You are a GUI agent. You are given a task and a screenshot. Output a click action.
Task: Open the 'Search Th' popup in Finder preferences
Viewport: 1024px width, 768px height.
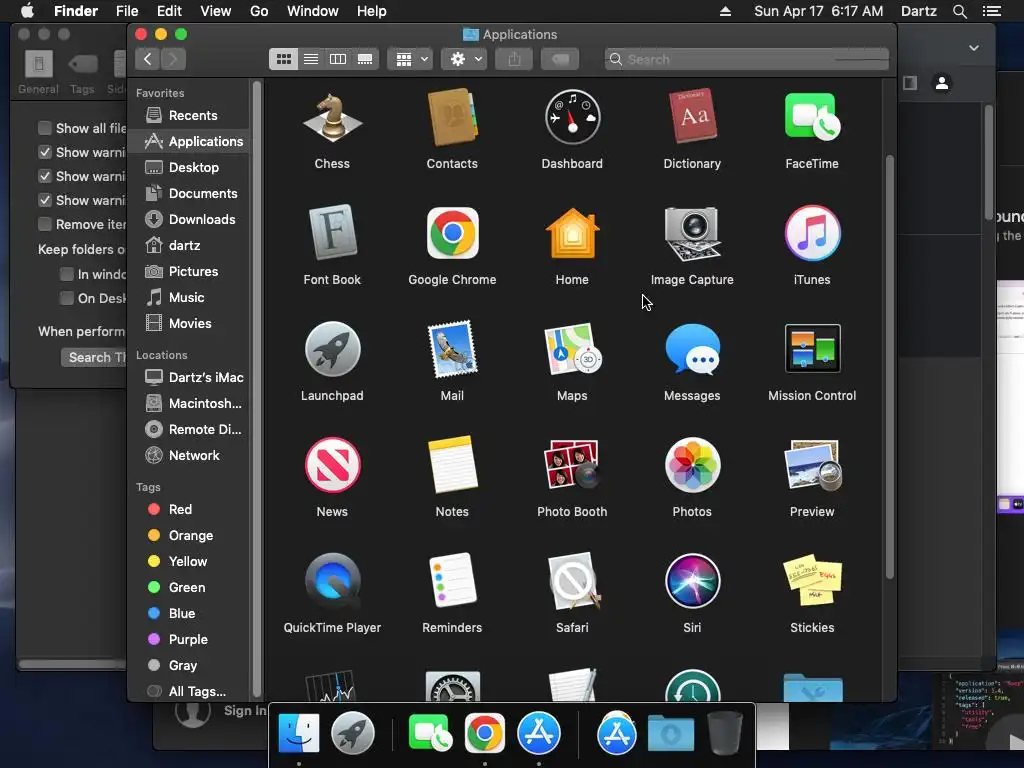pyautogui.click(x=95, y=357)
